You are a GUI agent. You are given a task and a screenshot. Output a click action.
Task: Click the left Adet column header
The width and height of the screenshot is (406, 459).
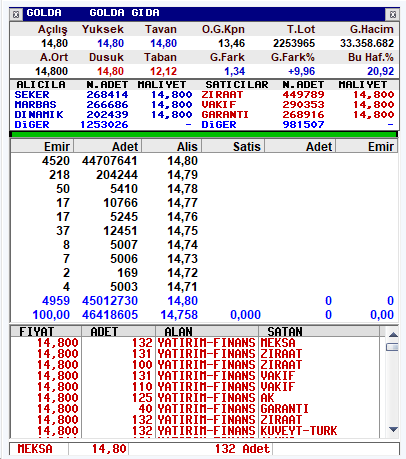point(108,146)
